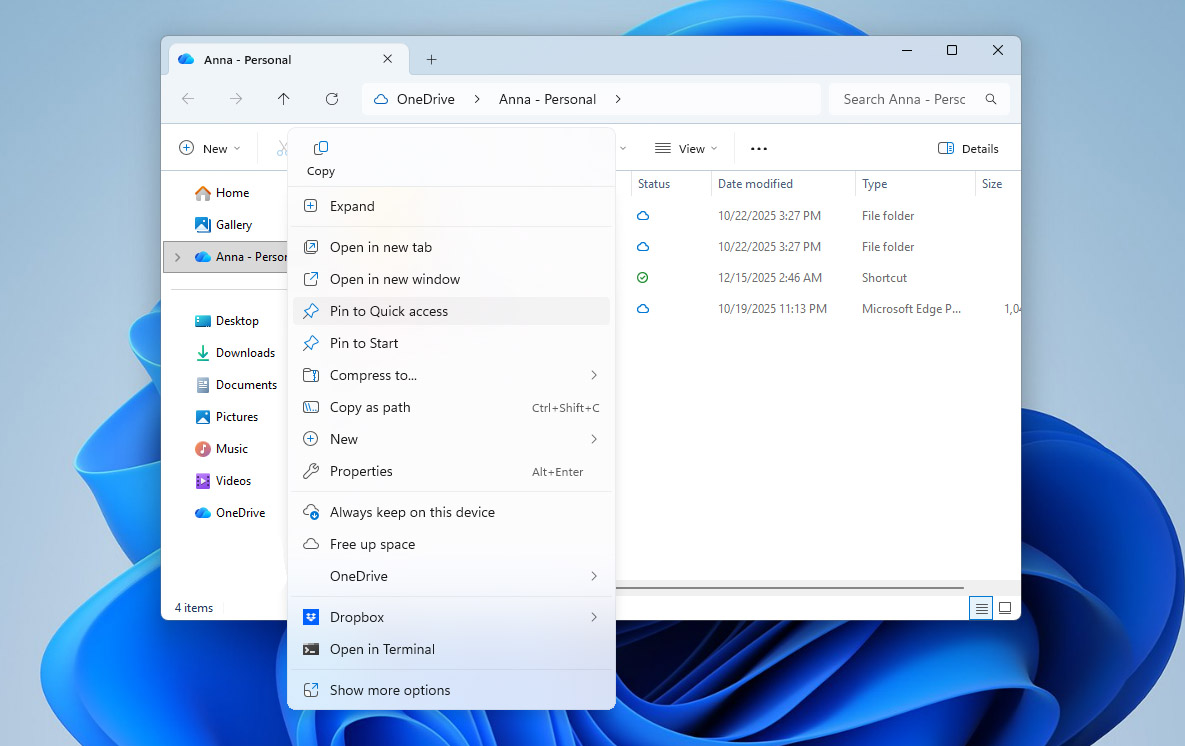Viewport: 1185px width, 746px height.
Task: Go back using the back arrow
Action: point(187,98)
